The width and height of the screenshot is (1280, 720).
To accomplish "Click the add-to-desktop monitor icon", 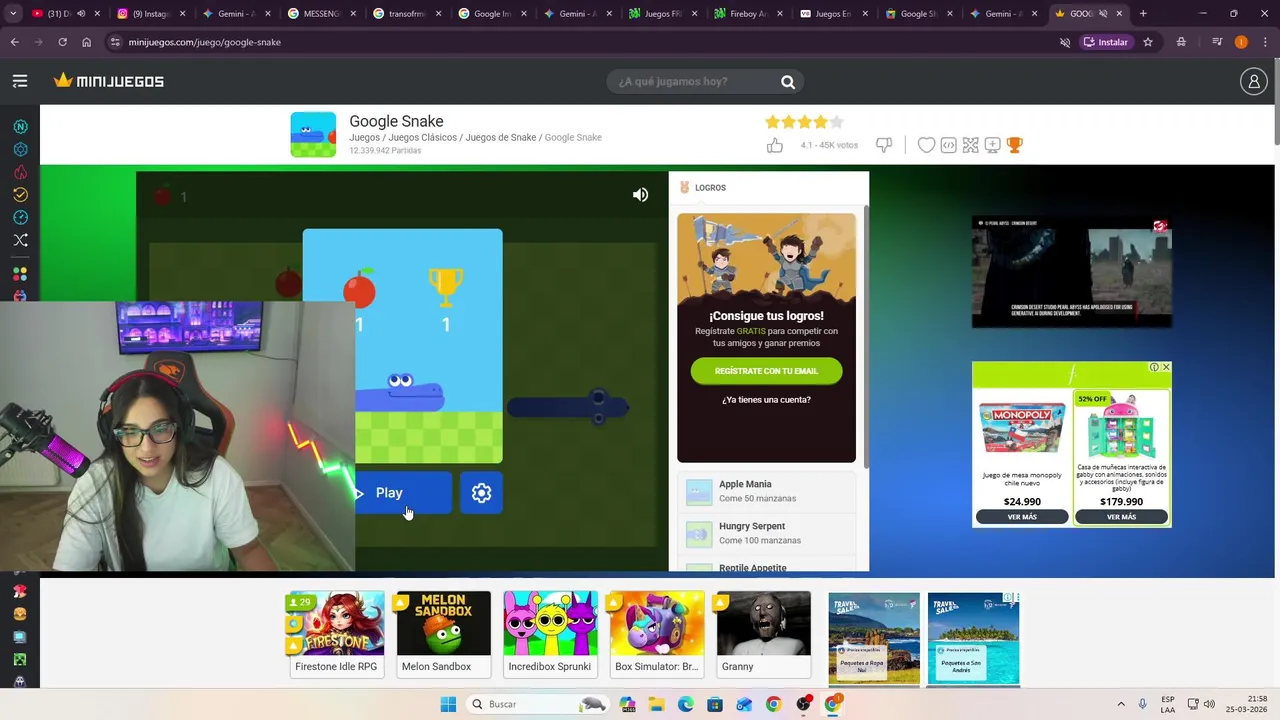I will pos(992,145).
